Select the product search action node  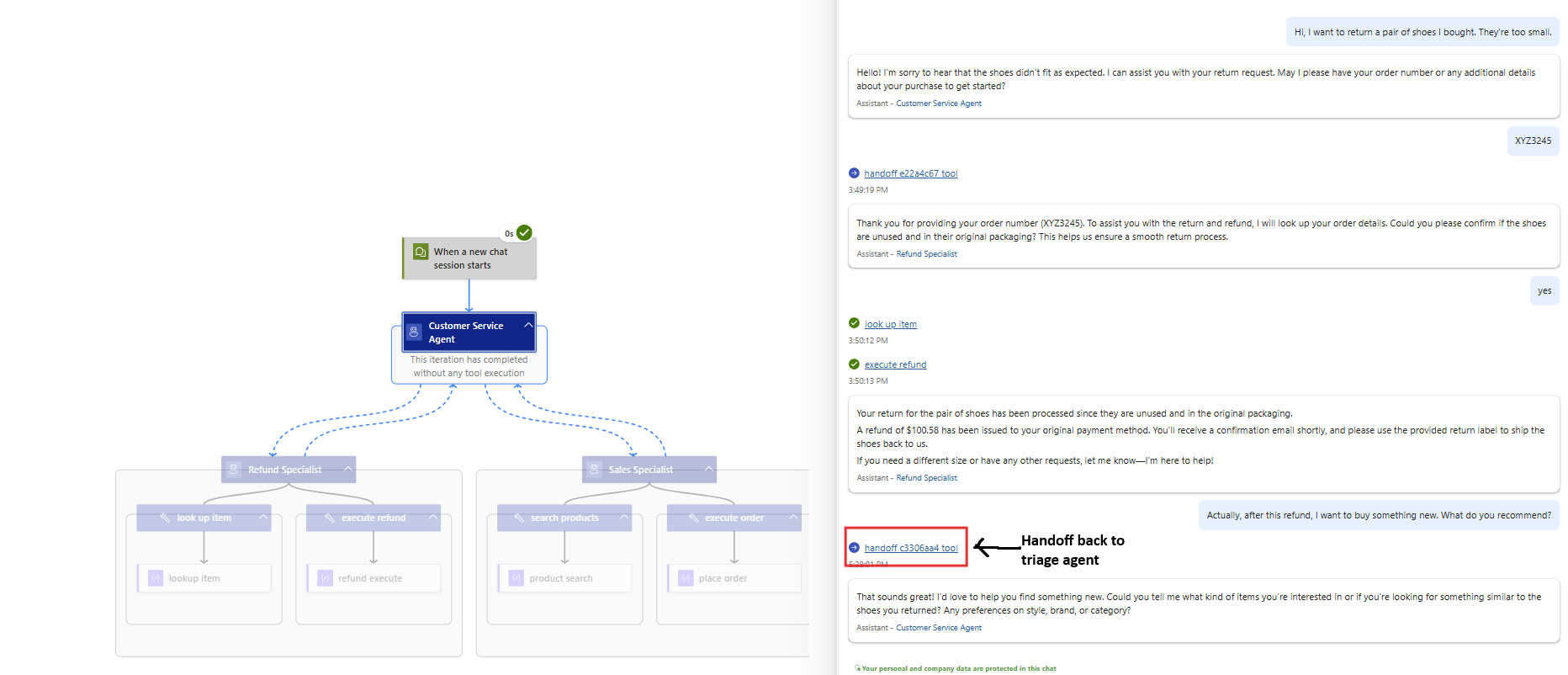coord(564,578)
